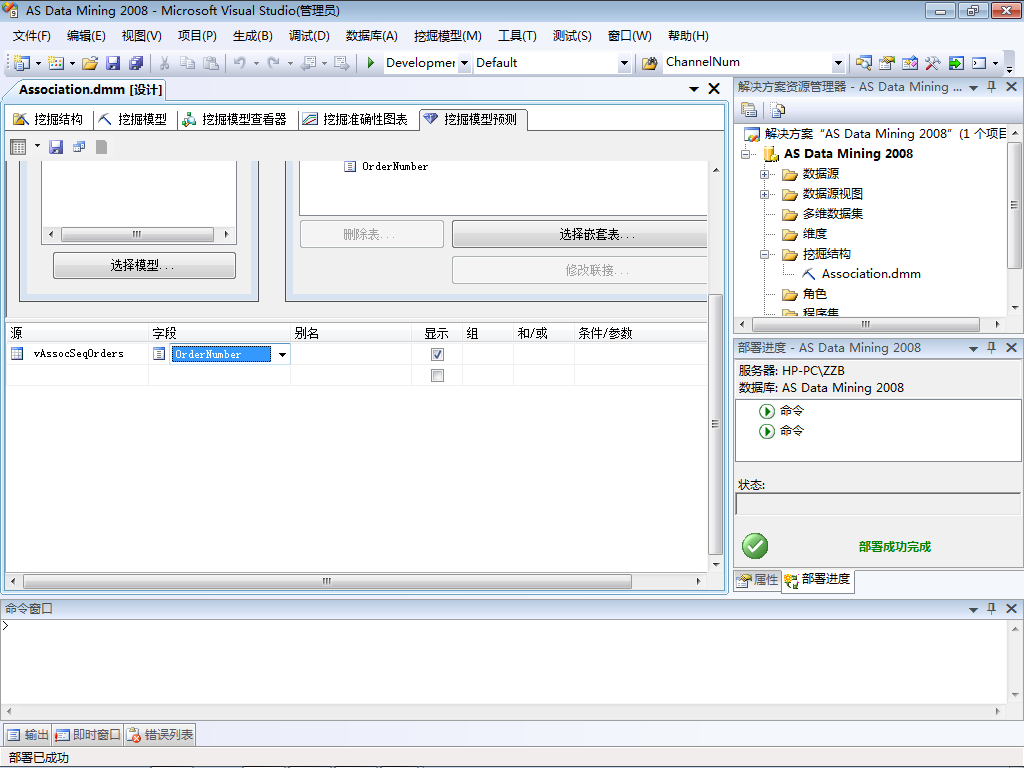This screenshot has width=1024, height=768.
Task: Click the New Project toolbar icon
Action: 22,63
